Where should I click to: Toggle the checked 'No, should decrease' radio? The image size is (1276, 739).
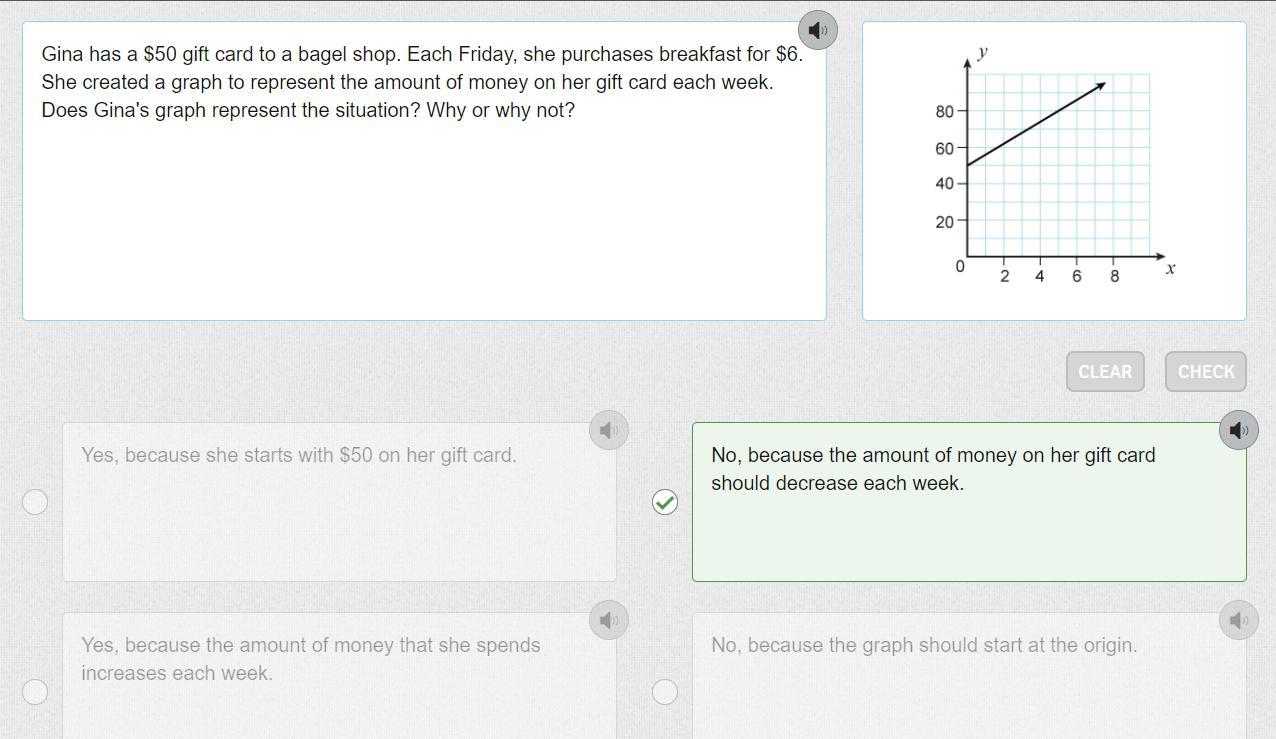[x=665, y=502]
